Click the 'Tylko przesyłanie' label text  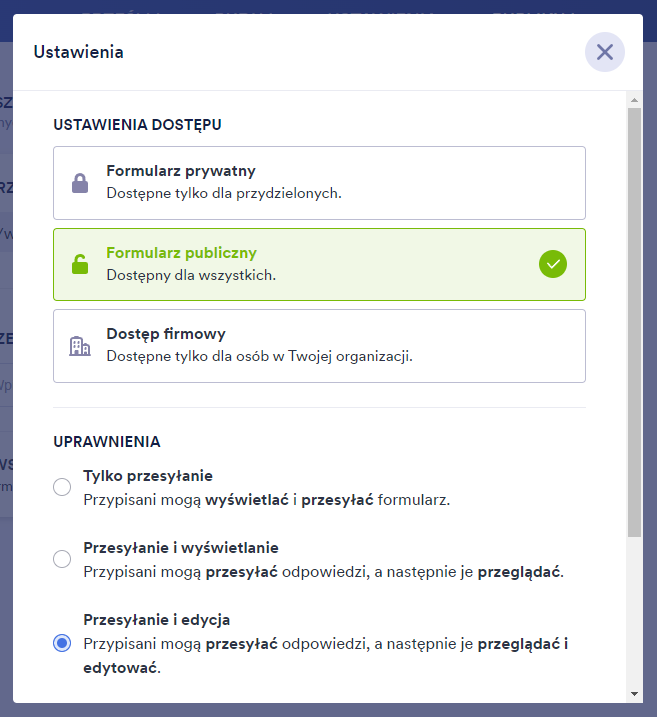(148, 476)
